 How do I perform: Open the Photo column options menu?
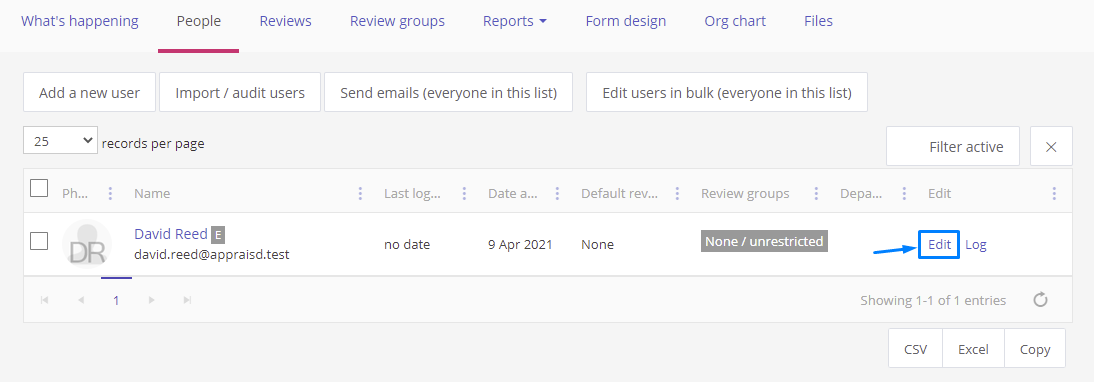coord(110,193)
